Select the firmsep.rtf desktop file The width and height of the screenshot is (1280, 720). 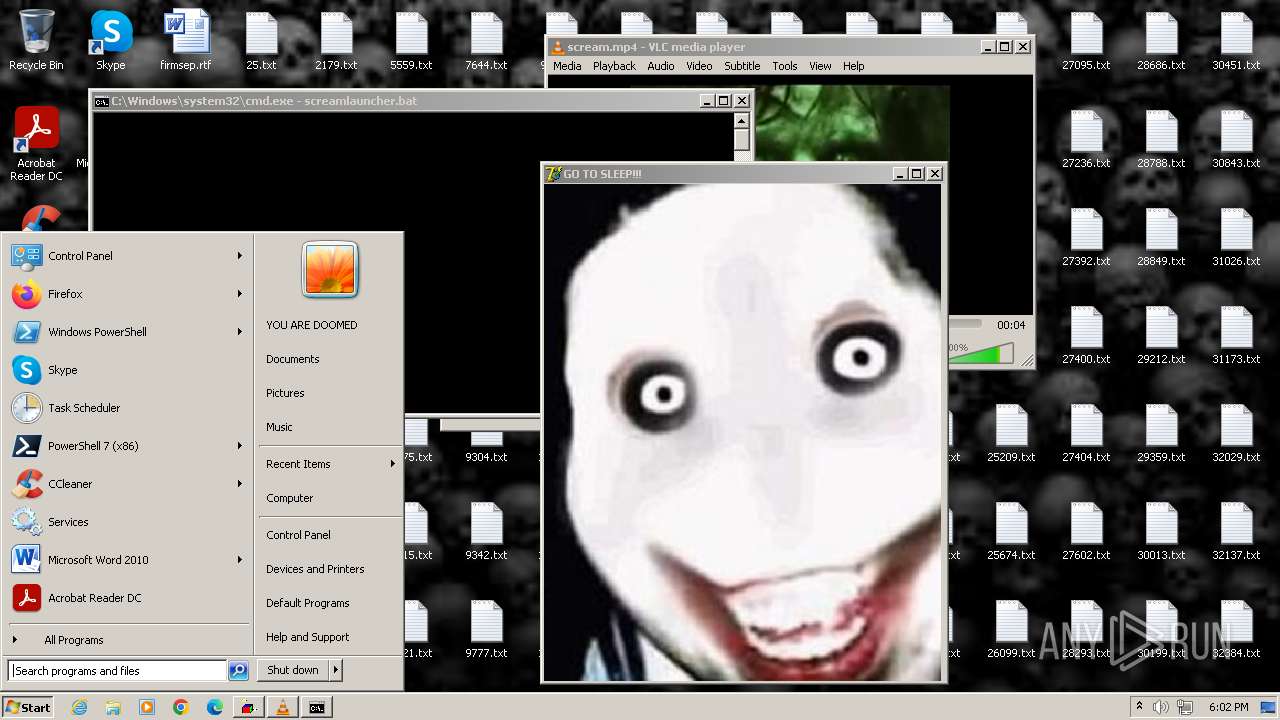click(186, 40)
